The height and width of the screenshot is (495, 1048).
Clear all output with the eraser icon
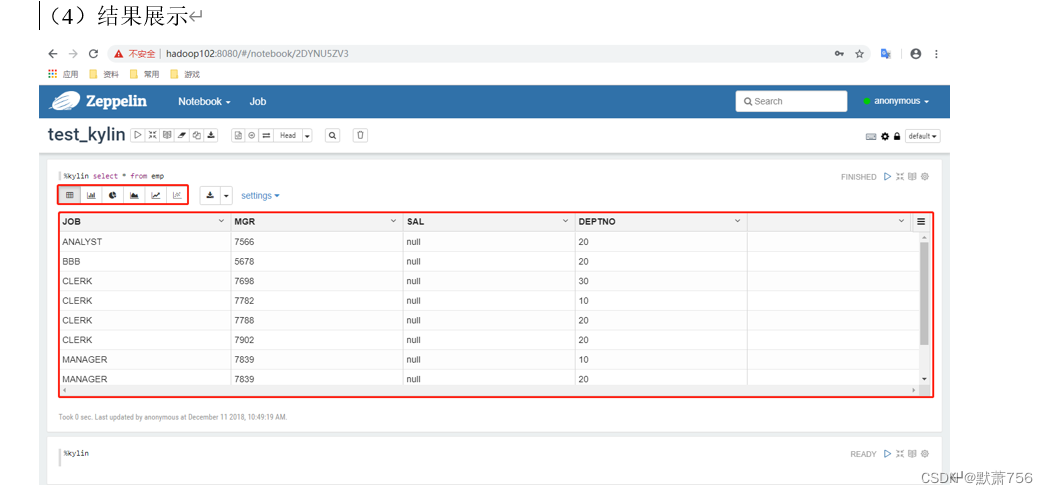tap(182, 135)
